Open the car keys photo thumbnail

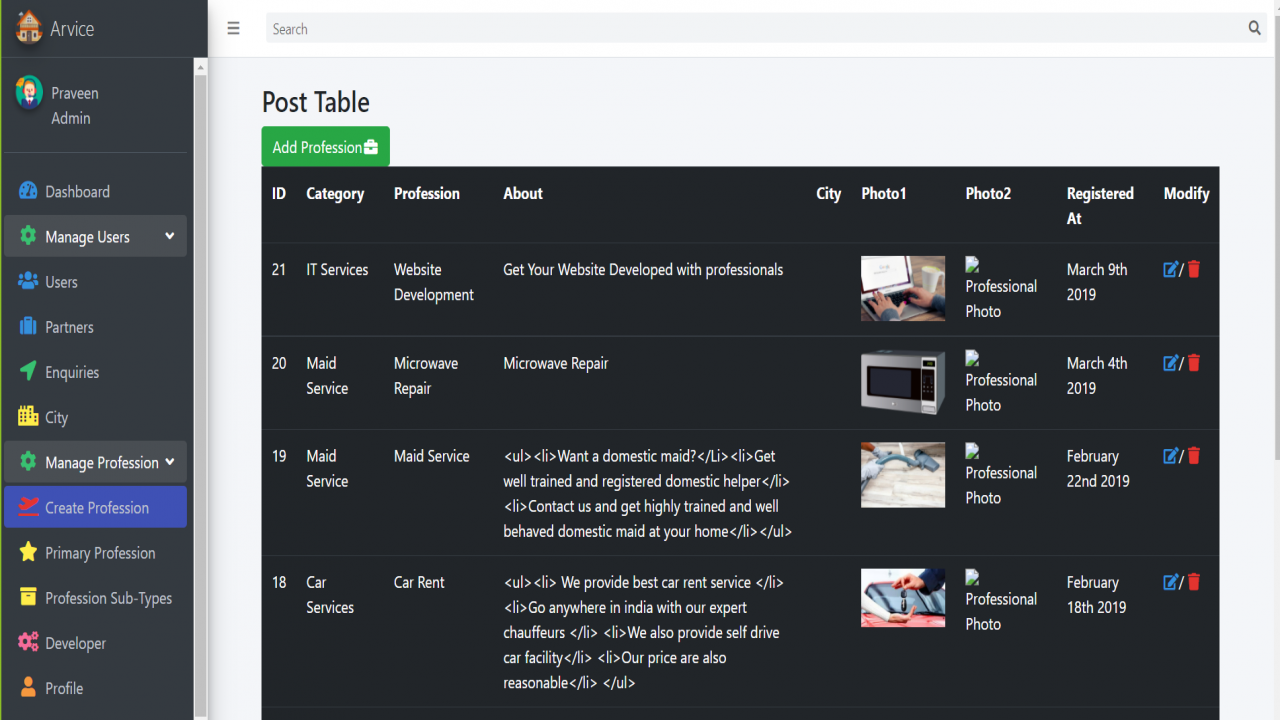(903, 598)
